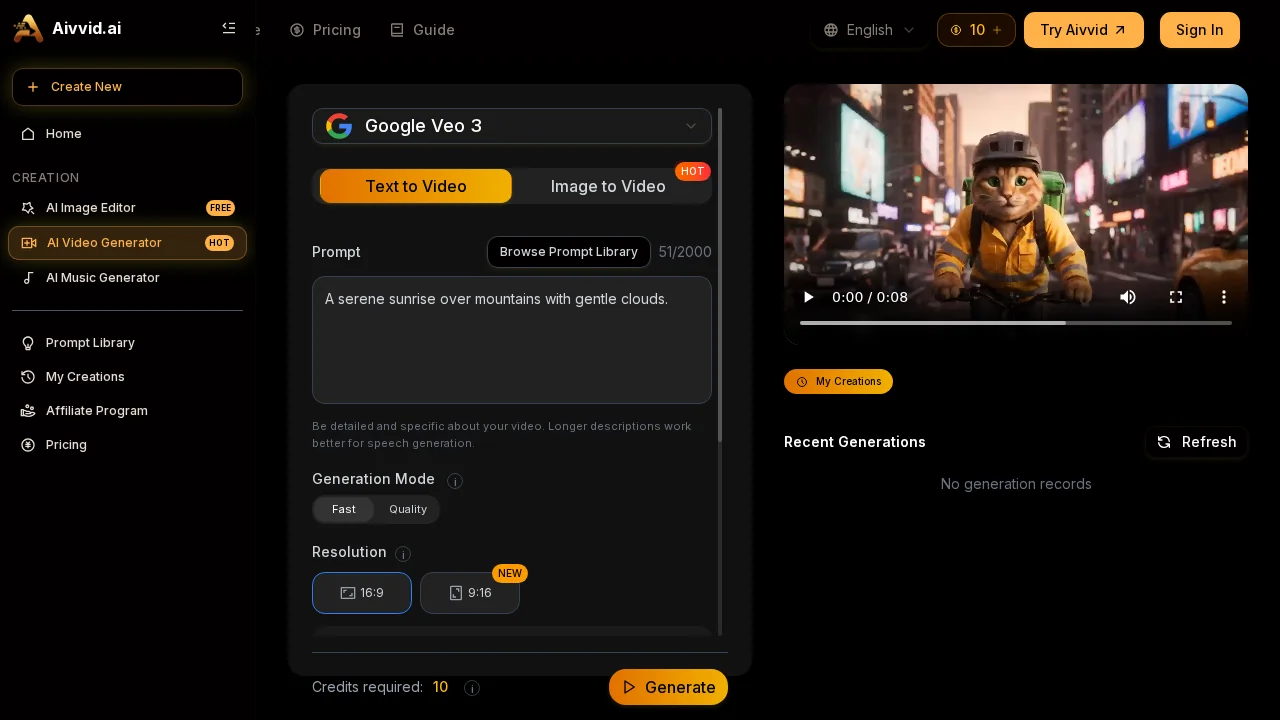Expand the credits indicator in the header
The image size is (1280, 720).
pyautogui.click(x=976, y=30)
